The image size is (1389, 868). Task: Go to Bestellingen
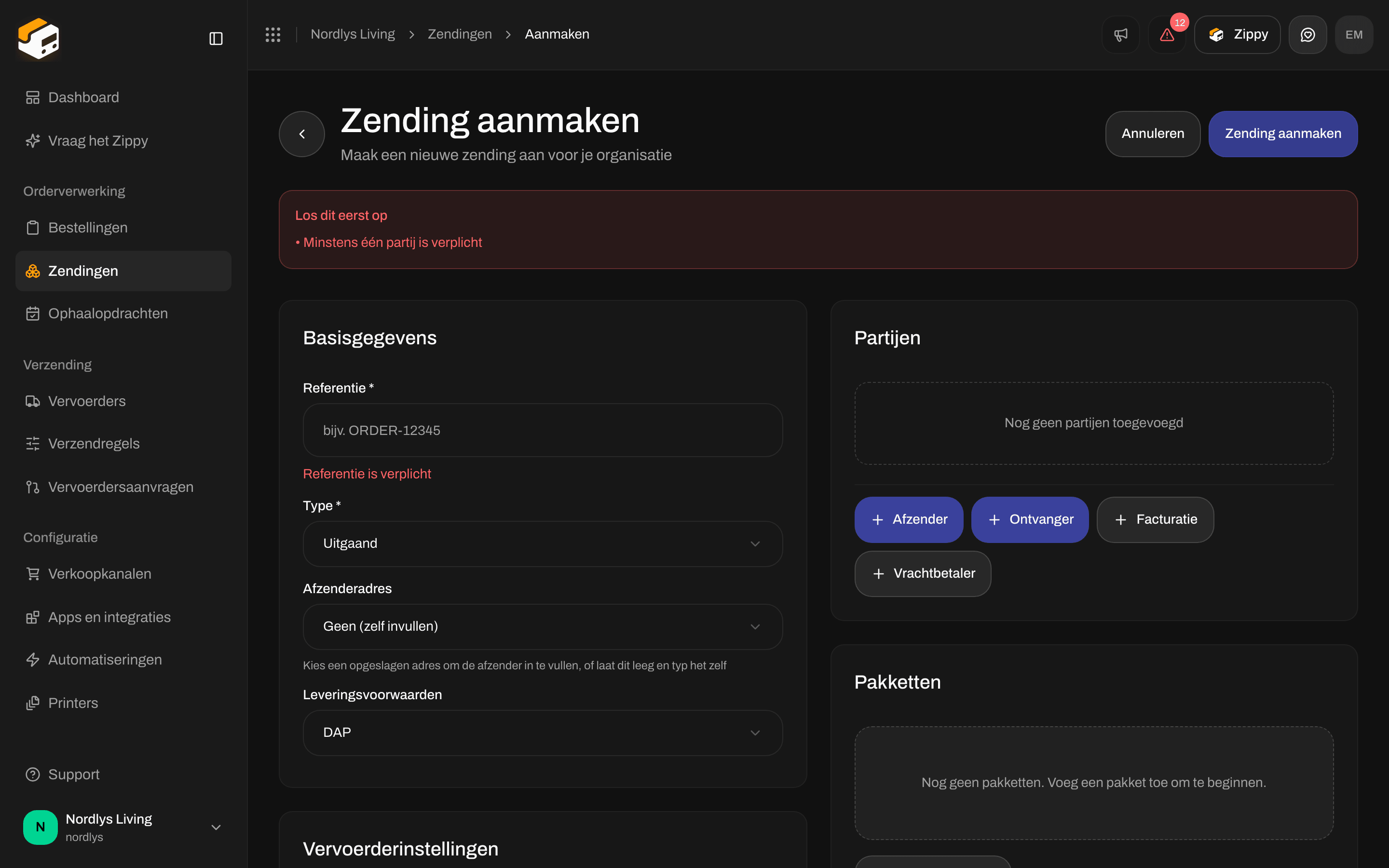coord(123,227)
